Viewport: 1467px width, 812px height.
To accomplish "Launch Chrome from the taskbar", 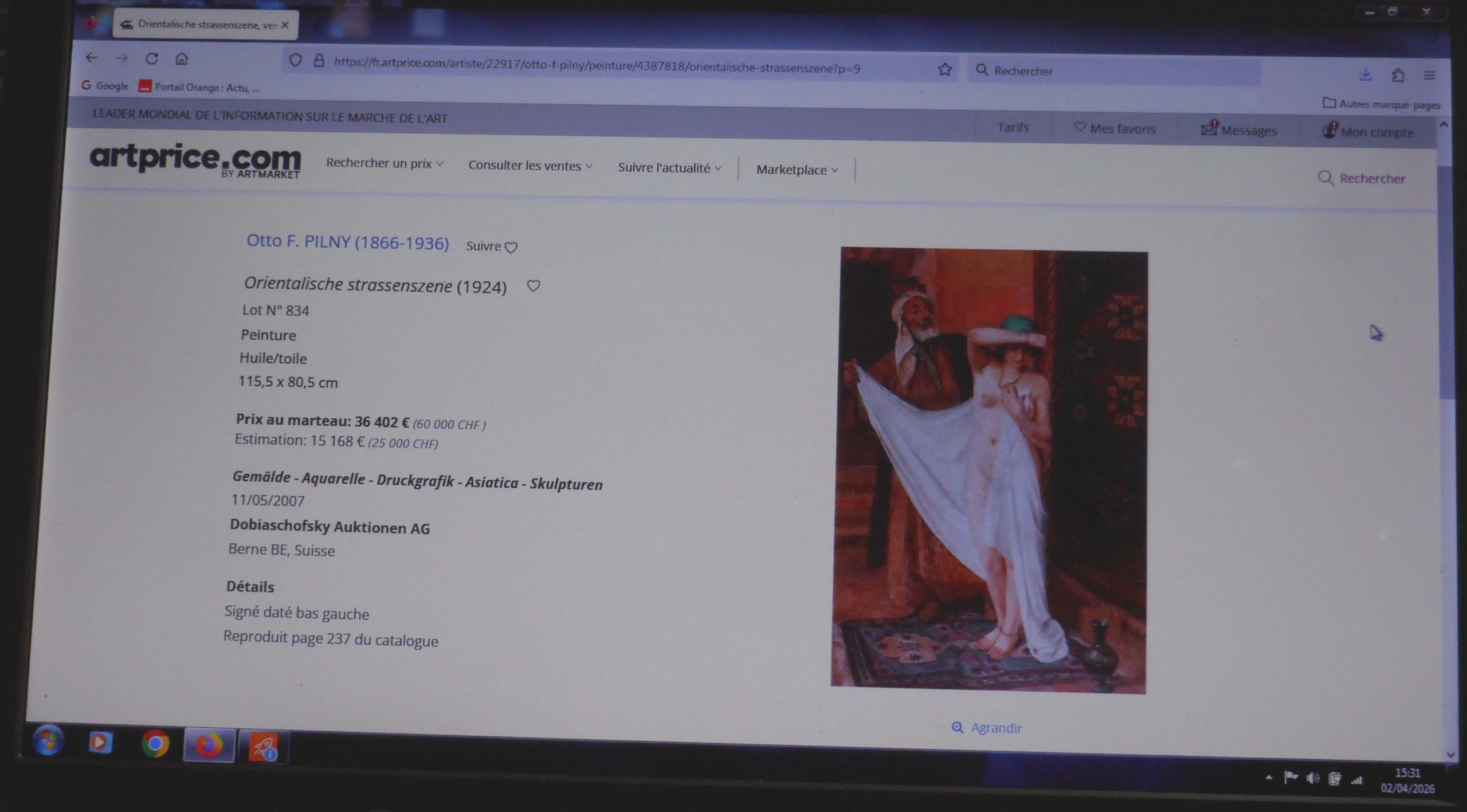I will click(155, 744).
